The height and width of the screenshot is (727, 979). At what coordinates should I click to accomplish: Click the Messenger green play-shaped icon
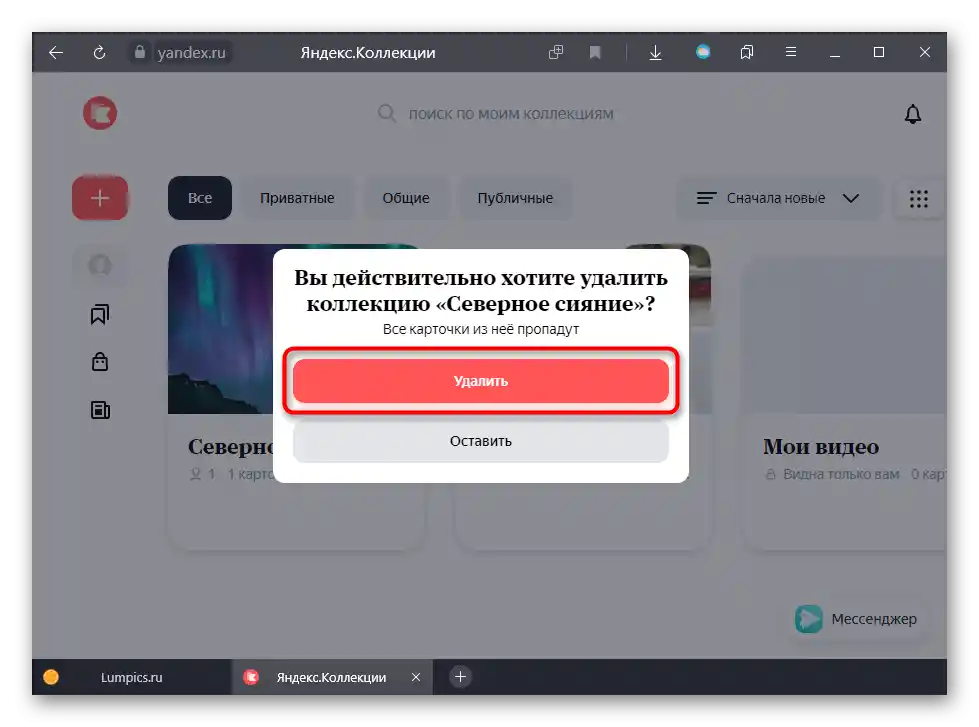[x=809, y=619]
